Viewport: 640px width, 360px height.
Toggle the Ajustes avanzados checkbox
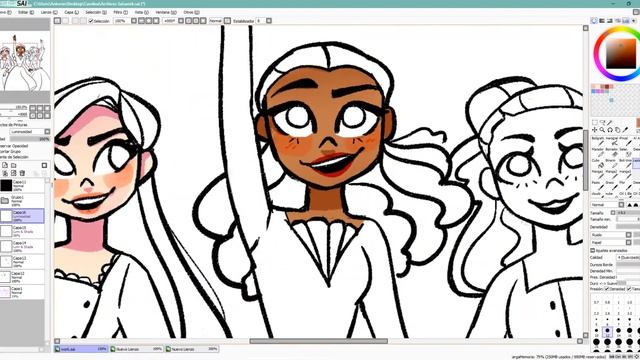click(x=593, y=250)
